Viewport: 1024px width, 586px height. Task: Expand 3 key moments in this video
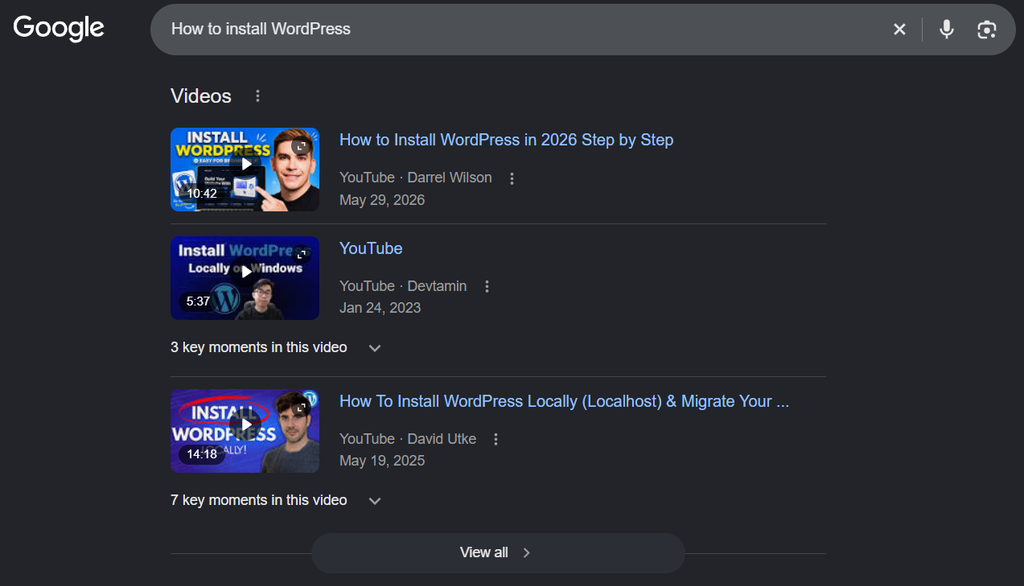point(276,348)
